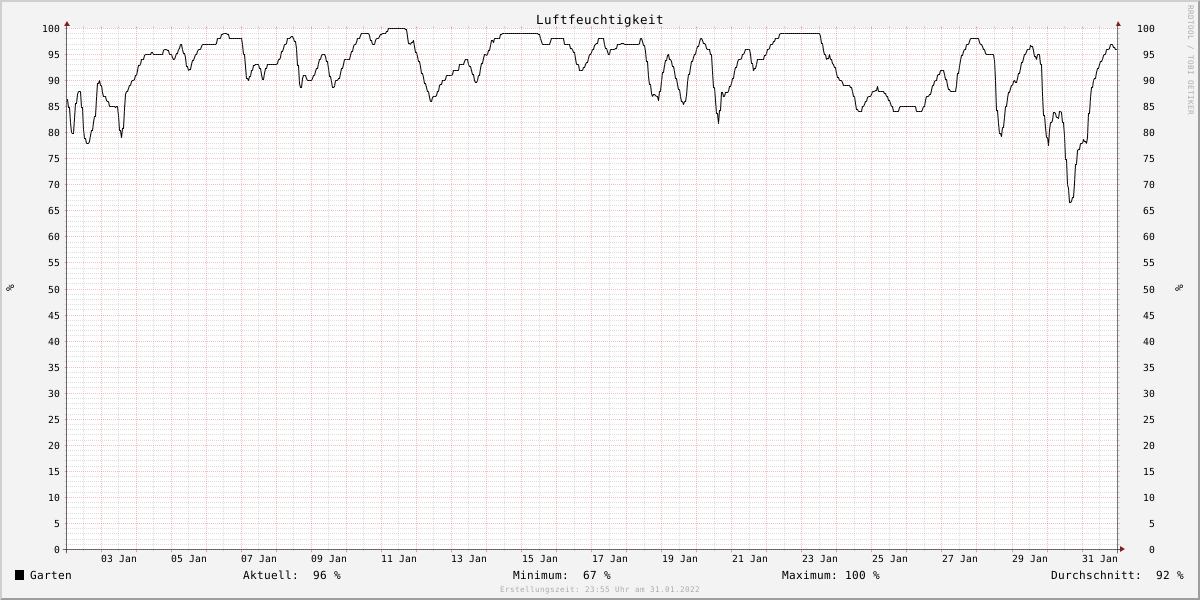Viewport: 1200px width, 600px height.
Task: Click the black Garten legend color square
Action: pos(19,575)
